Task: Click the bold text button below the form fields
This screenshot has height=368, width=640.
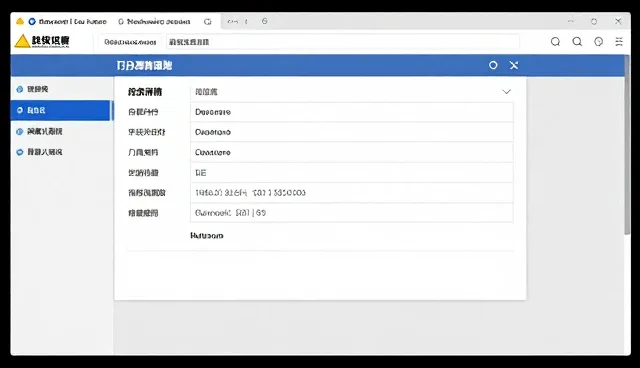Action: [207, 236]
